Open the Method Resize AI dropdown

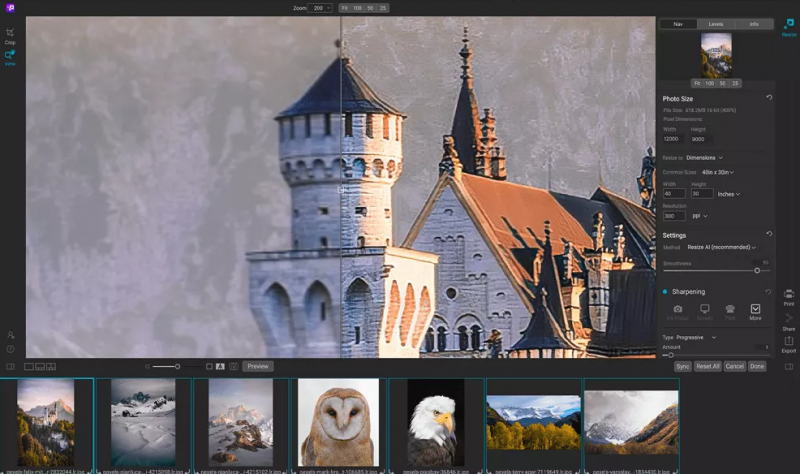(722, 247)
